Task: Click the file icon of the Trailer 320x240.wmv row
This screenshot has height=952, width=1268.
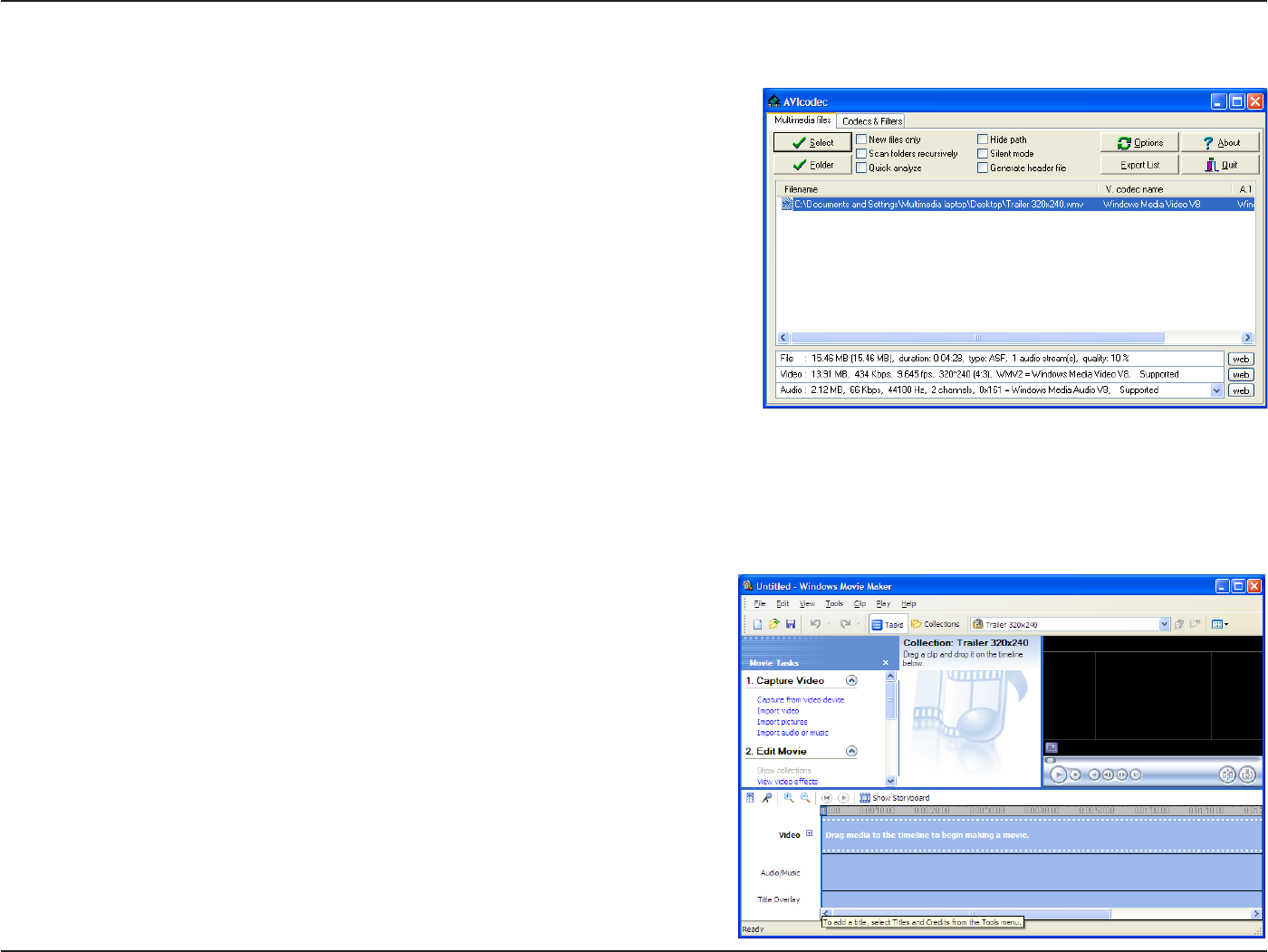Action: click(787, 205)
